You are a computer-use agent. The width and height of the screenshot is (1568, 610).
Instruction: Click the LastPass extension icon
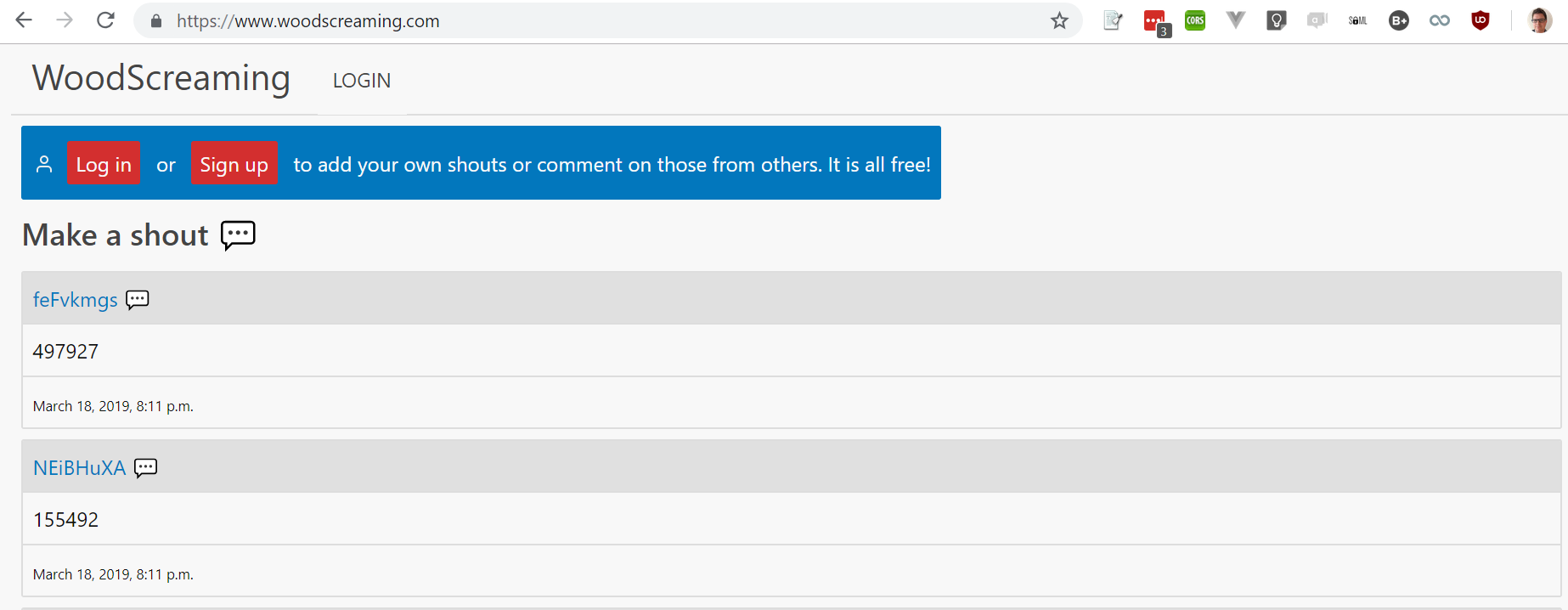pyautogui.click(x=1155, y=21)
